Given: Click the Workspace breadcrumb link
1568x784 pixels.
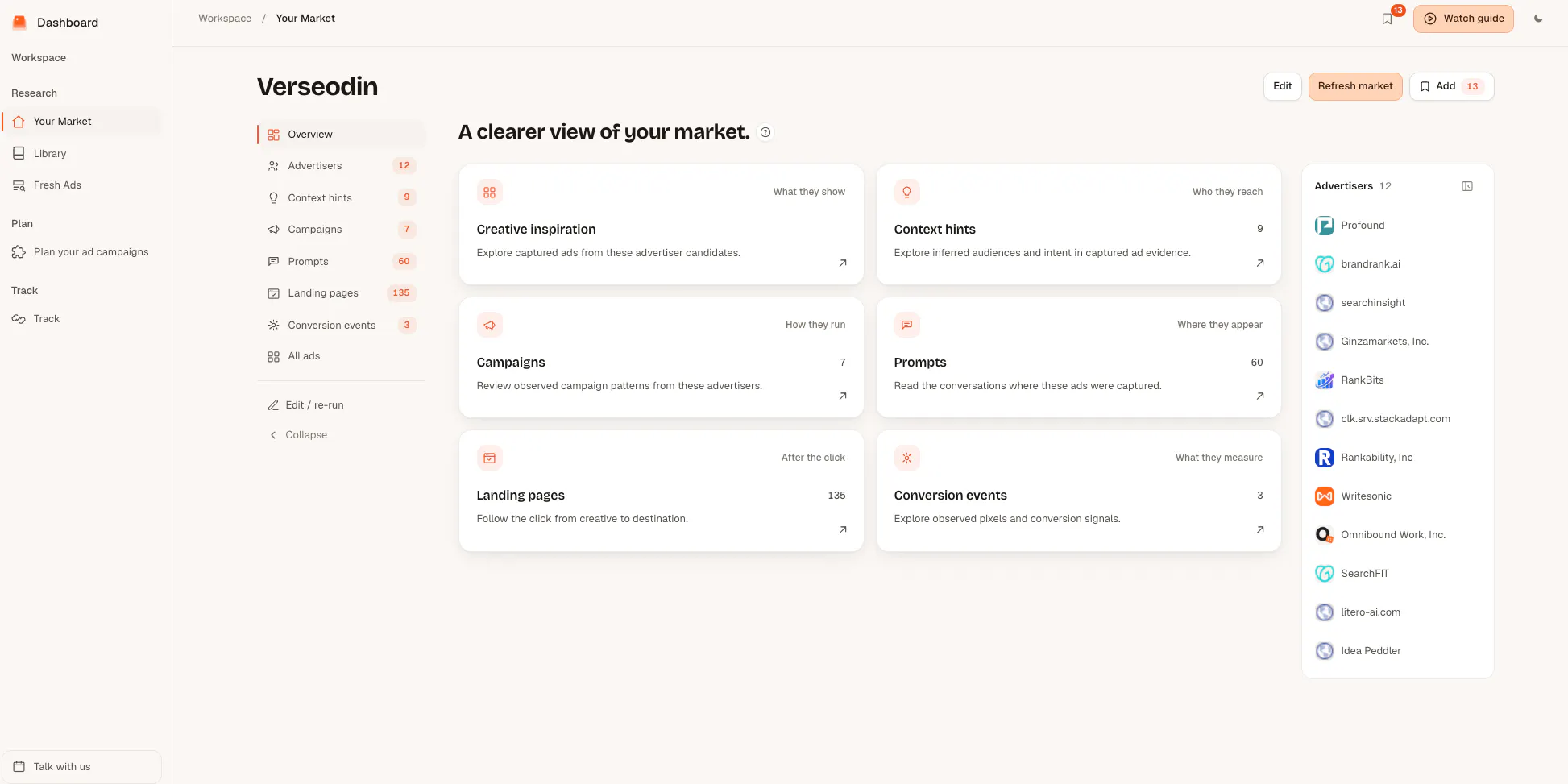Looking at the screenshot, I should tap(225, 19).
